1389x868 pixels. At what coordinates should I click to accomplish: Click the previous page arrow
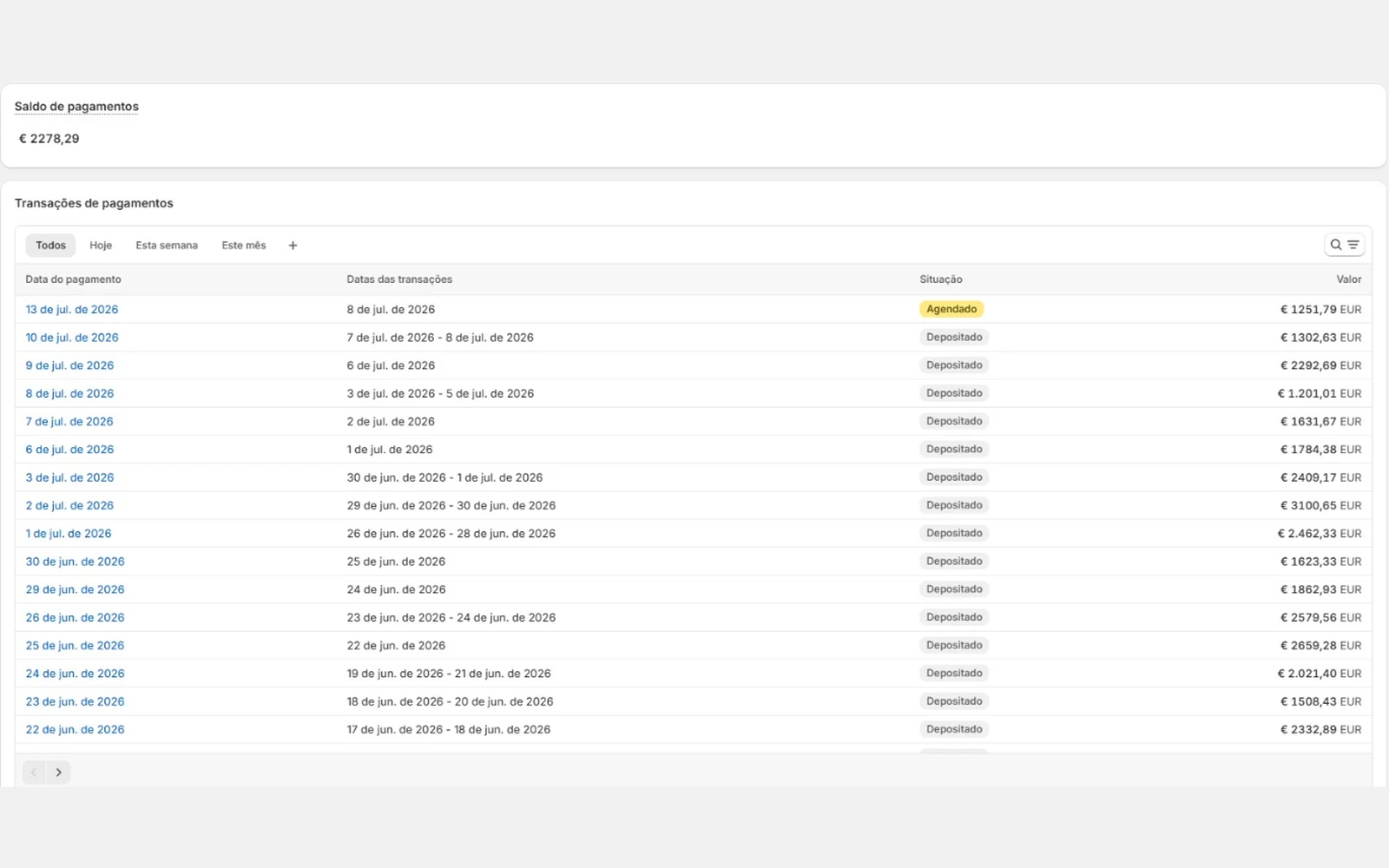click(34, 772)
